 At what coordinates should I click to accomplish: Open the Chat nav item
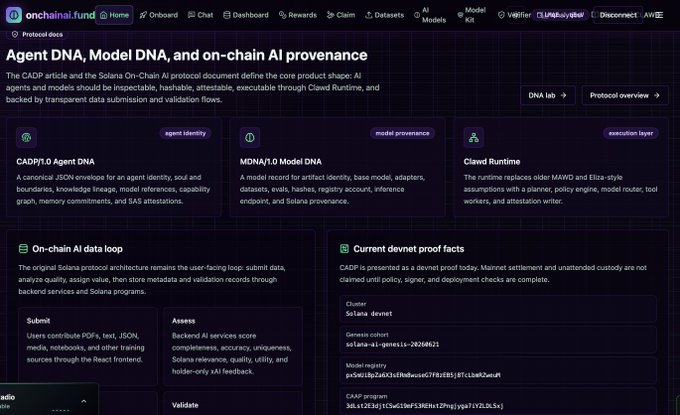[x=200, y=15]
